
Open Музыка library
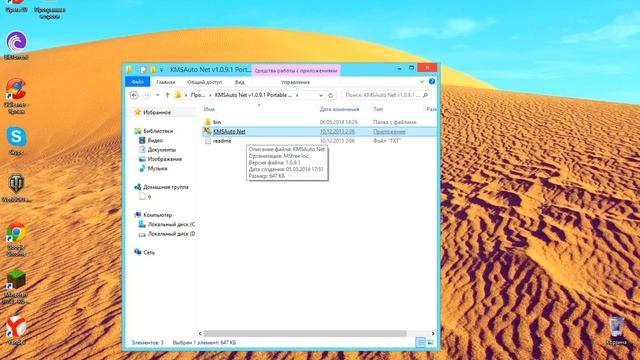157,169
